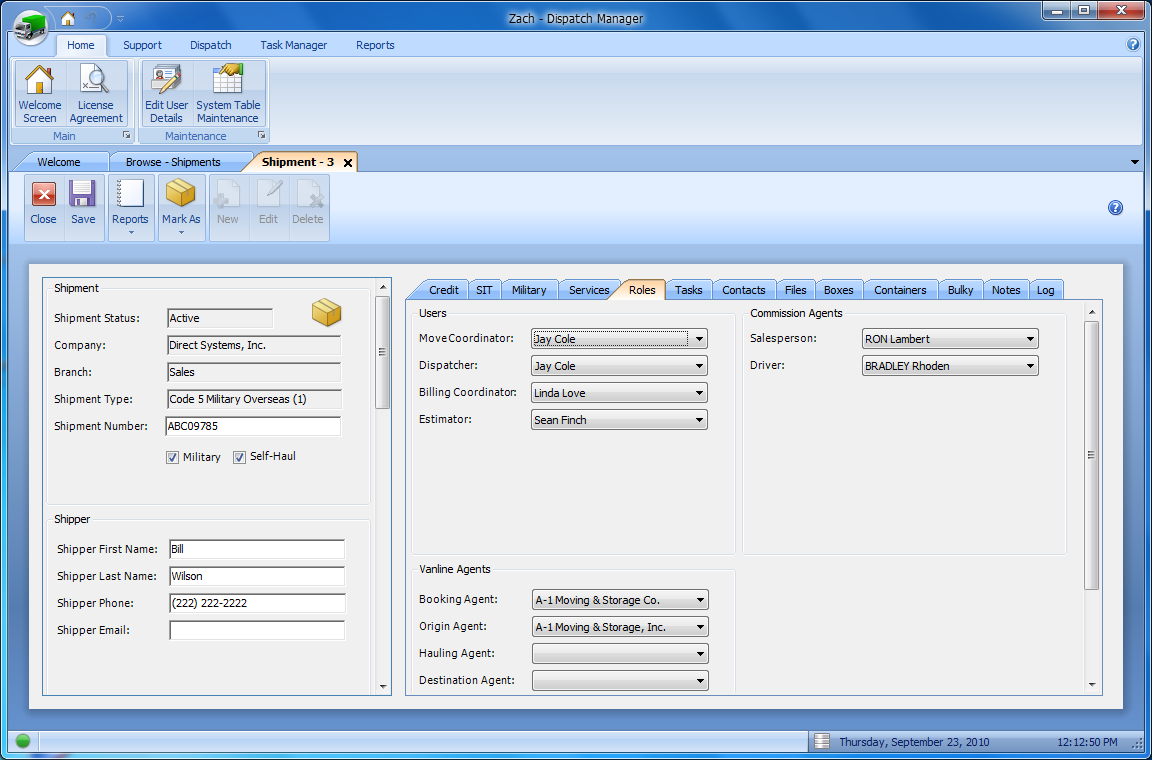Click the help question mark icon
This screenshot has width=1152, height=760.
pos(1115,208)
